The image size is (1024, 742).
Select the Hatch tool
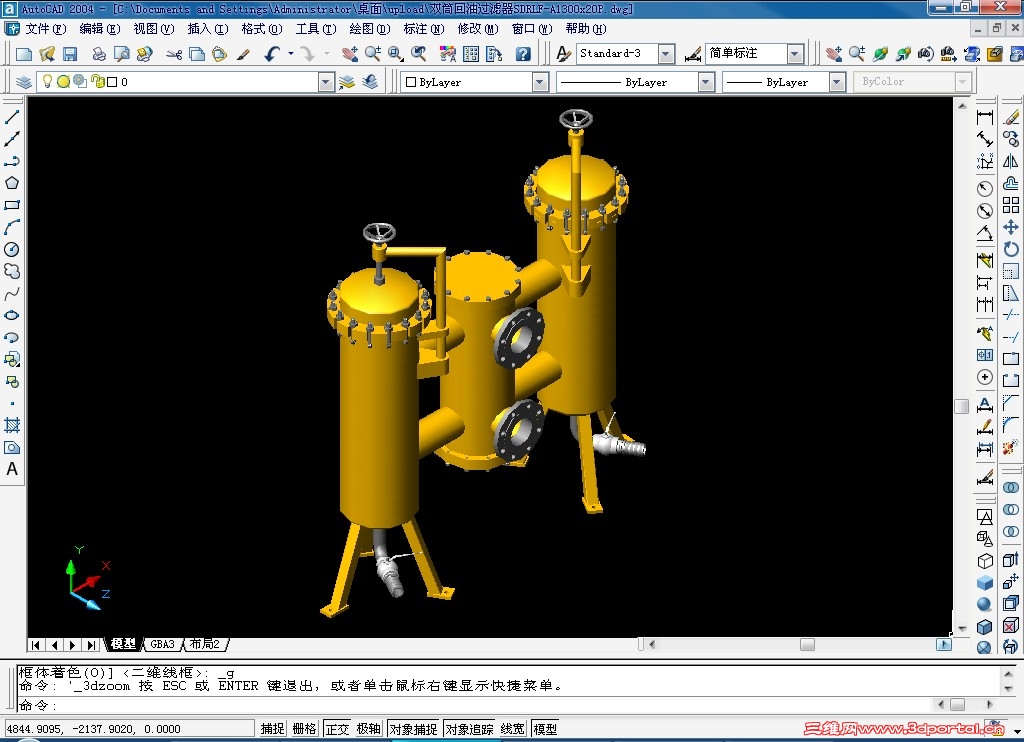pos(12,425)
